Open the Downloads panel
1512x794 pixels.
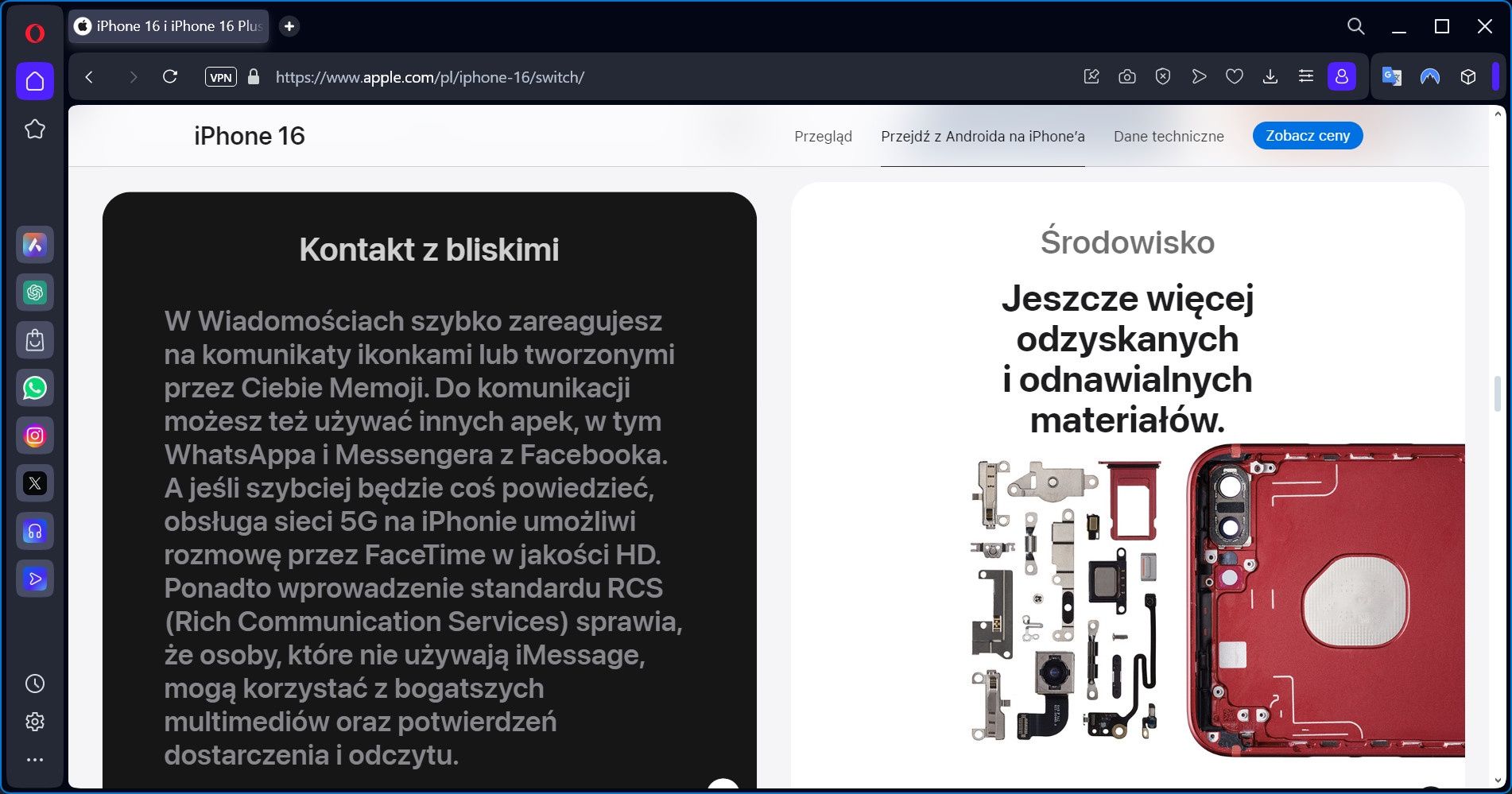click(1270, 77)
